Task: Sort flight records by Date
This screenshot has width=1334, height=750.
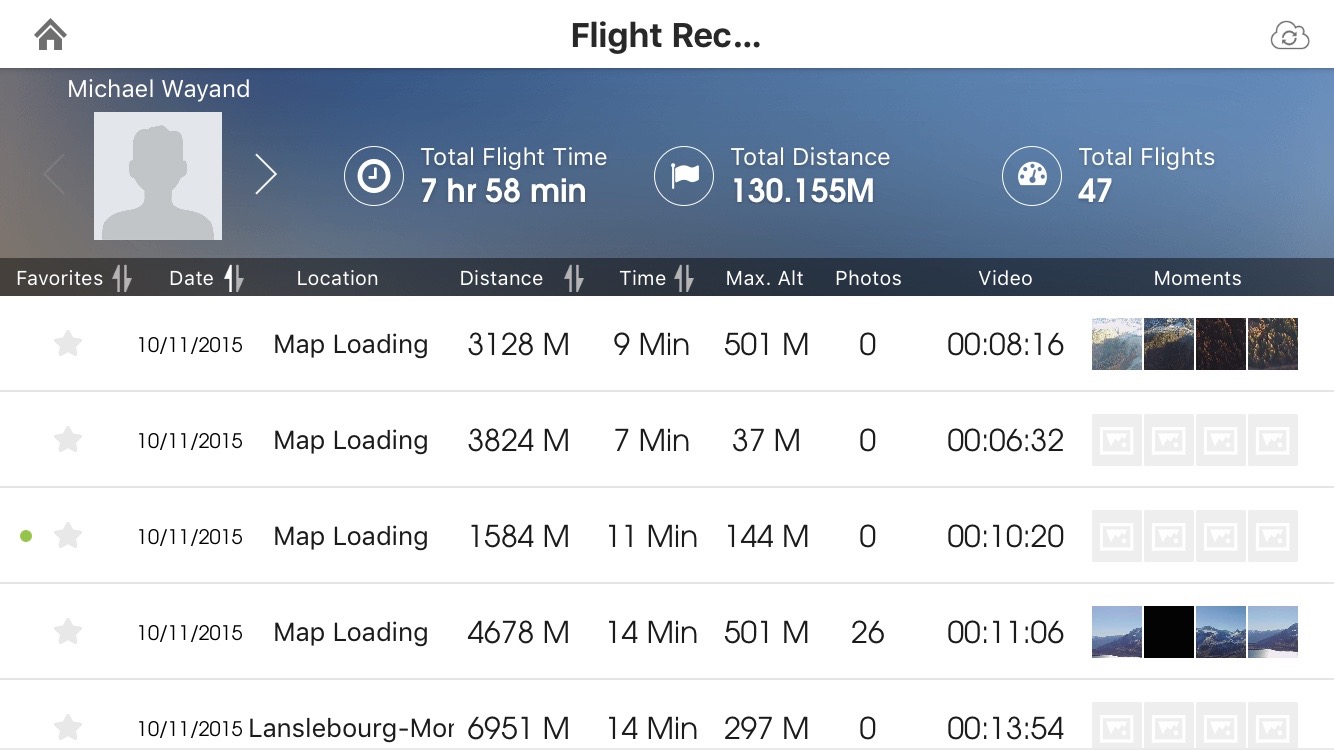Action: pos(206,279)
